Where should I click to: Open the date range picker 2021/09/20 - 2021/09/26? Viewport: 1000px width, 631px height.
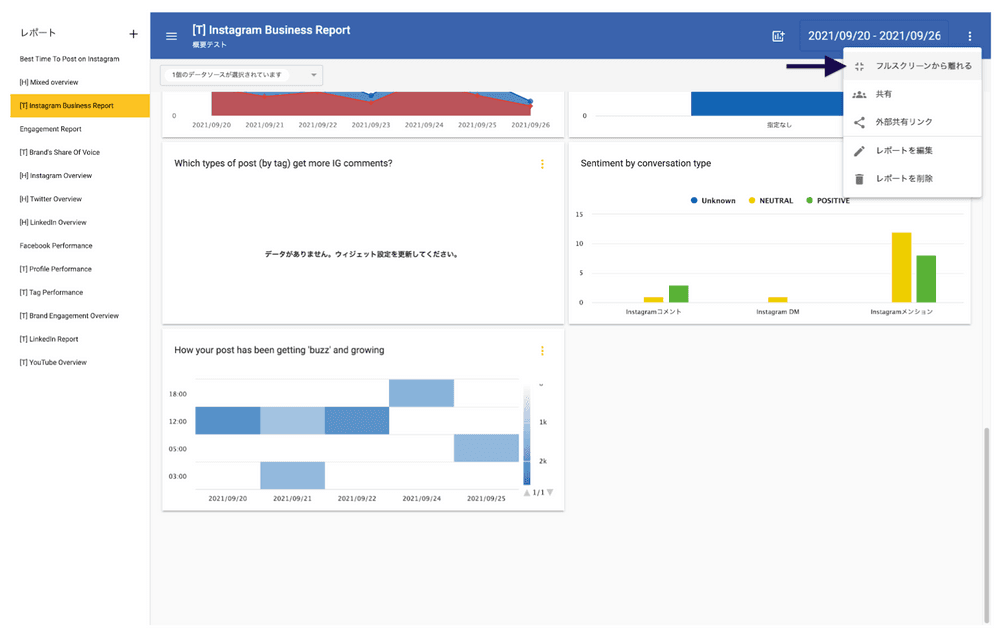tap(874, 36)
